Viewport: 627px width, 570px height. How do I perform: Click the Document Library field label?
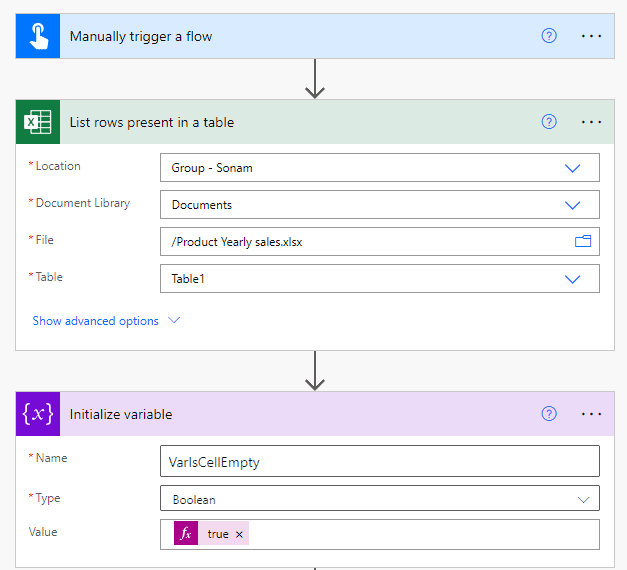coord(83,203)
